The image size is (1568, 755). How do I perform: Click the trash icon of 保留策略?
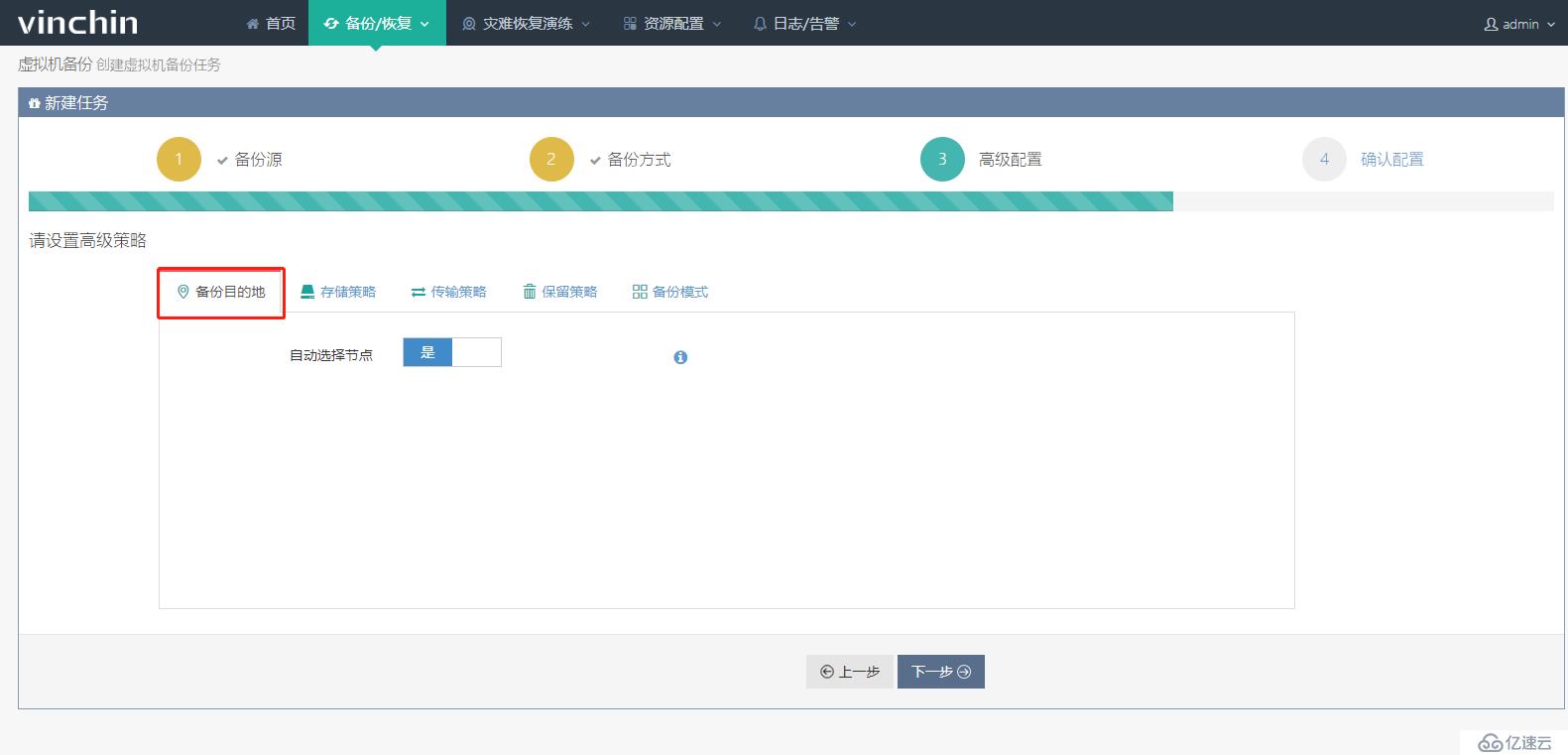(x=530, y=292)
